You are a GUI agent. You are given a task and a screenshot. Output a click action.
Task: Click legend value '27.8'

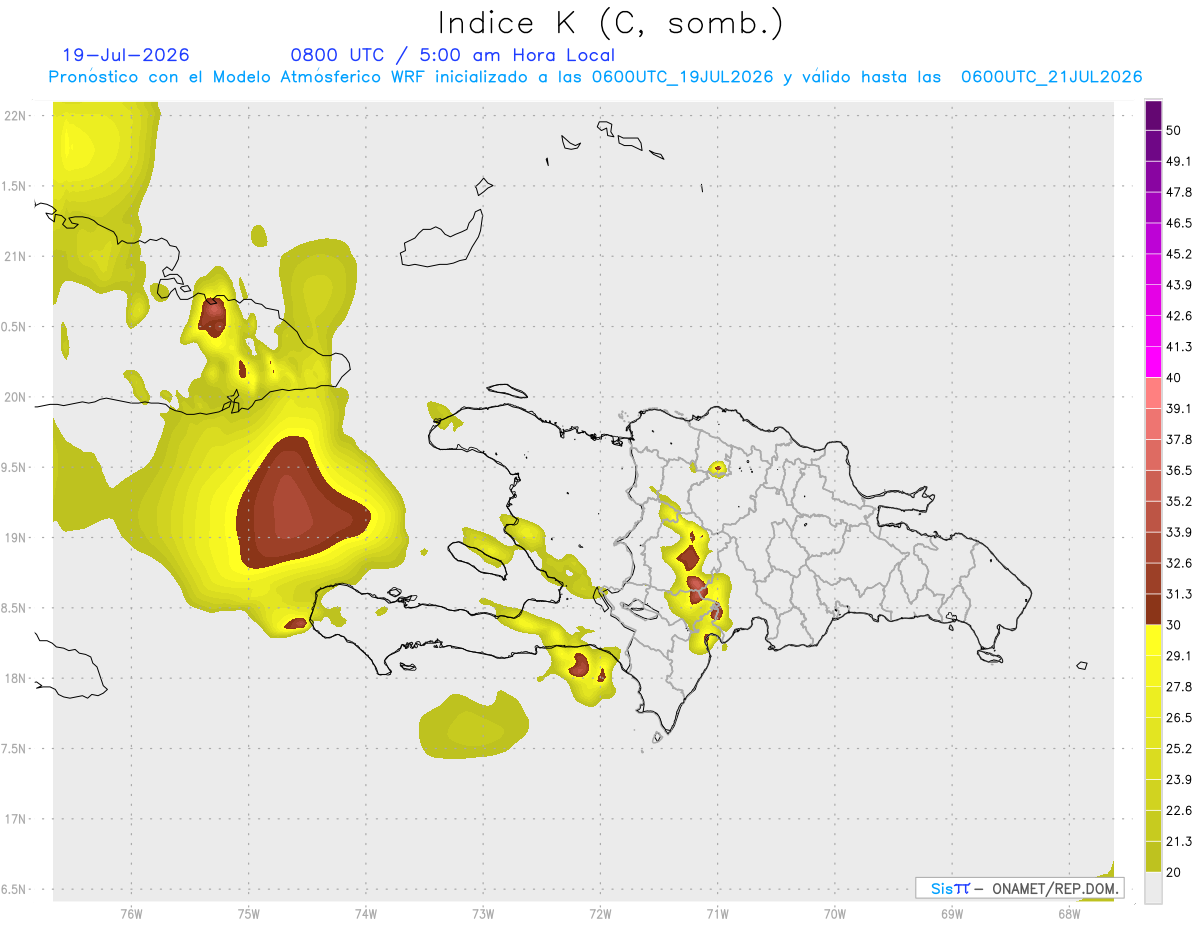coord(1179,687)
